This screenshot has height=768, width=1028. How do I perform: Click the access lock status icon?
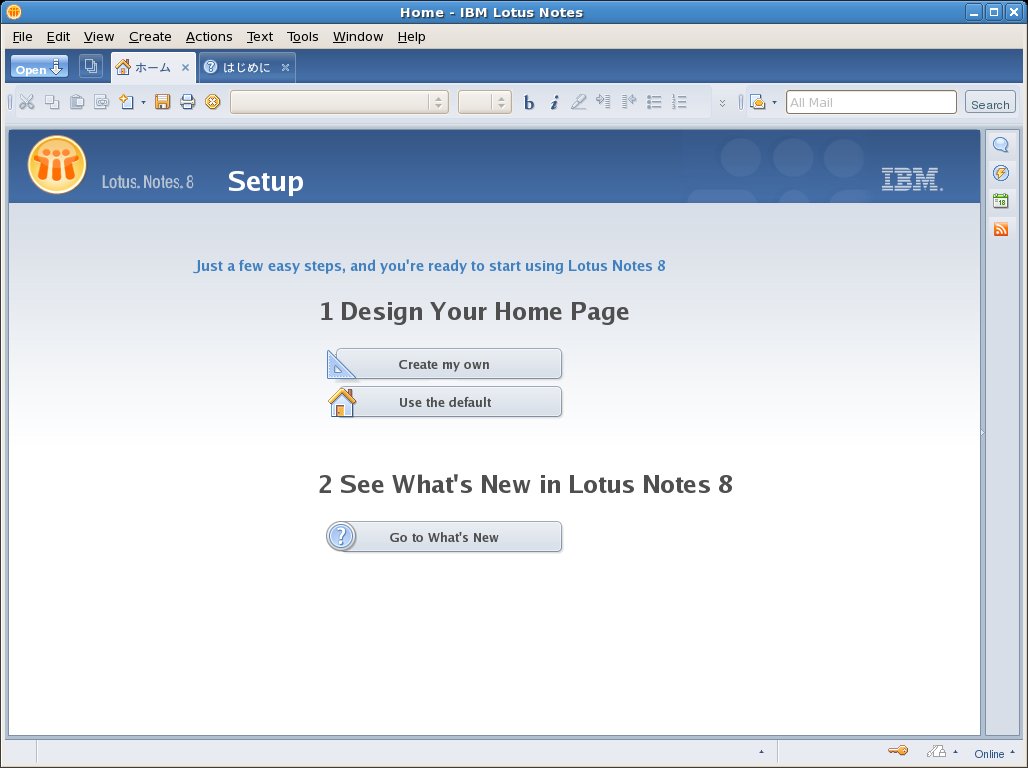tap(936, 752)
